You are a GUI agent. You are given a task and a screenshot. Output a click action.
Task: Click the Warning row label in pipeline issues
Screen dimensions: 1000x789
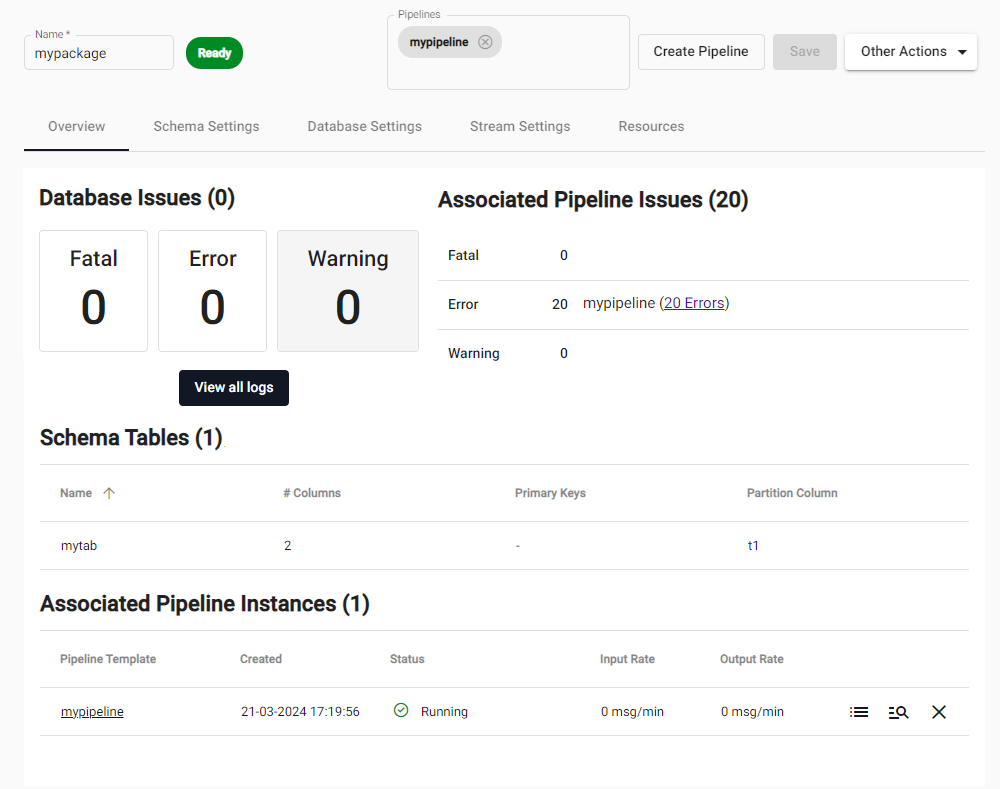point(474,353)
